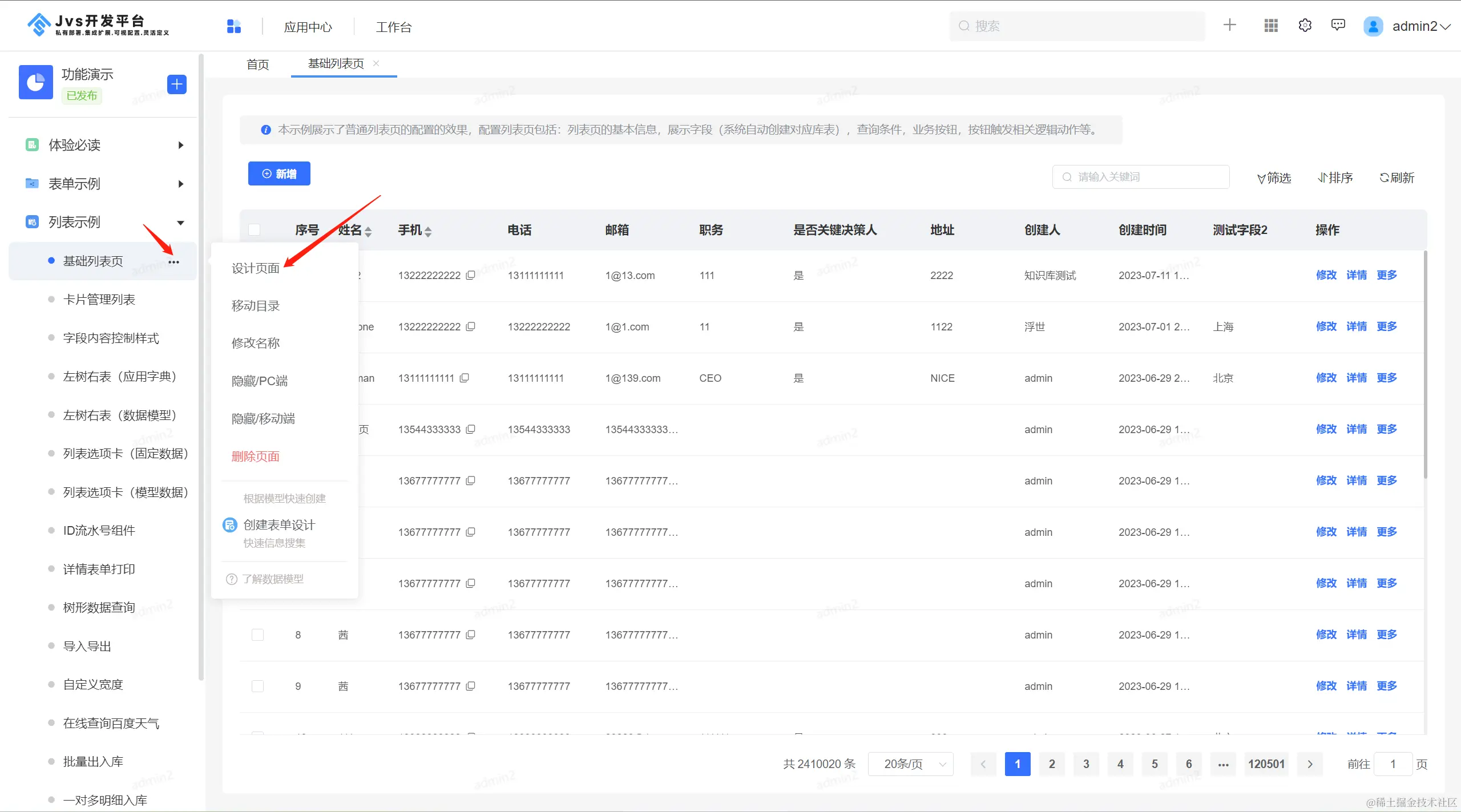Click the blue 新增 button

279,173
